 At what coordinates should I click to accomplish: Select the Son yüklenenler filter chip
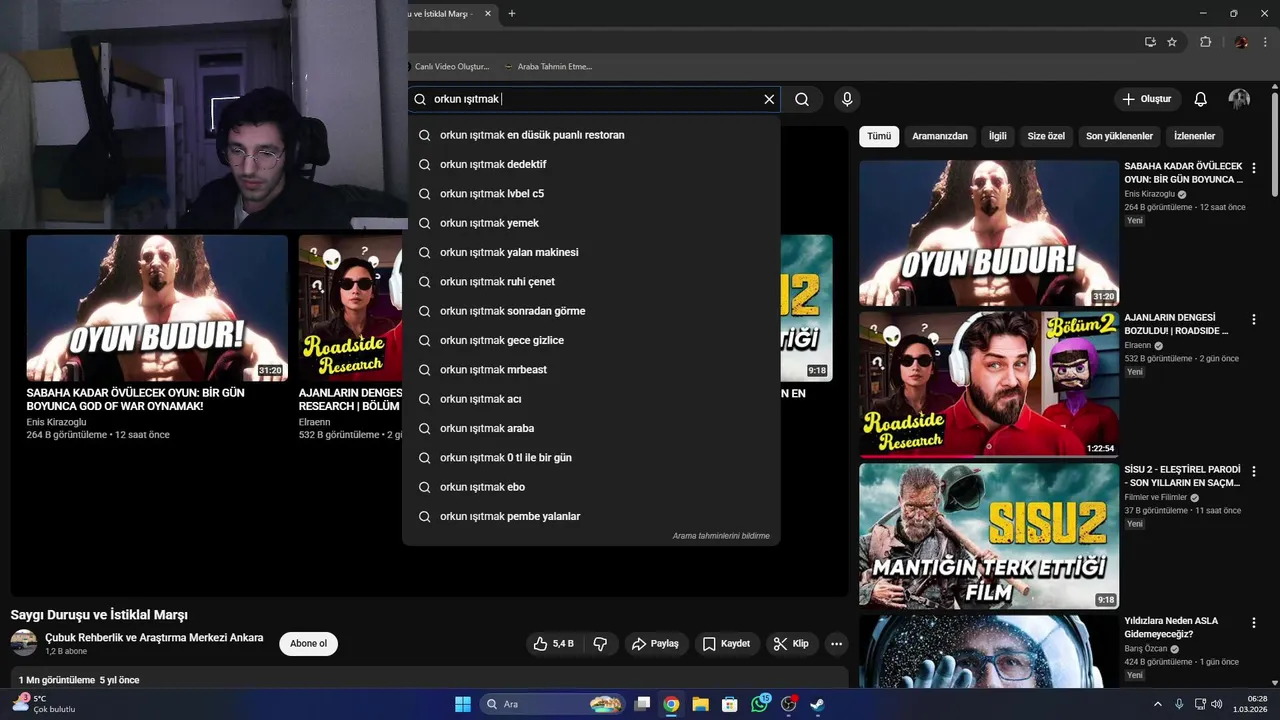tap(1119, 136)
